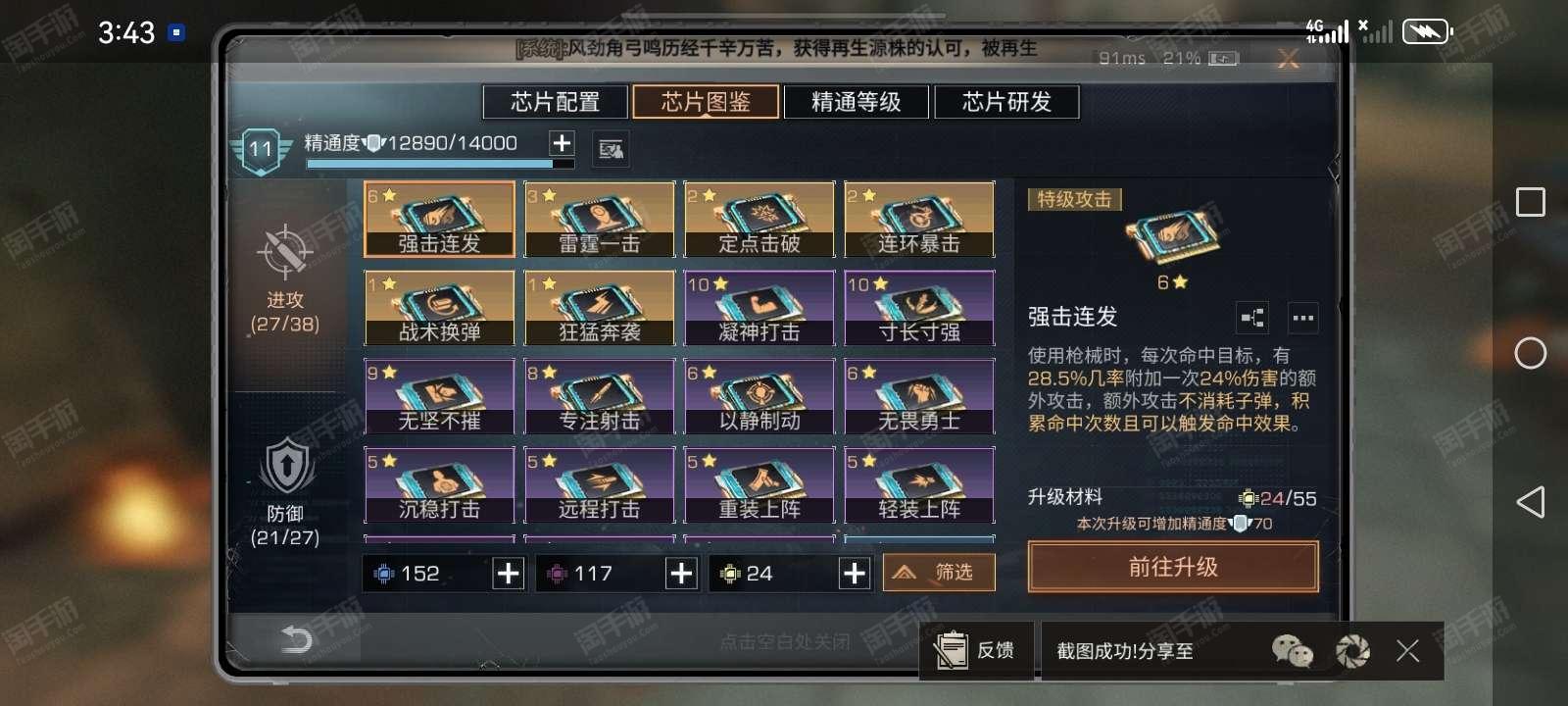The width and height of the screenshot is (1568, 706).
Task: Select the 强击连发 chip card
Action: (439, 220)
